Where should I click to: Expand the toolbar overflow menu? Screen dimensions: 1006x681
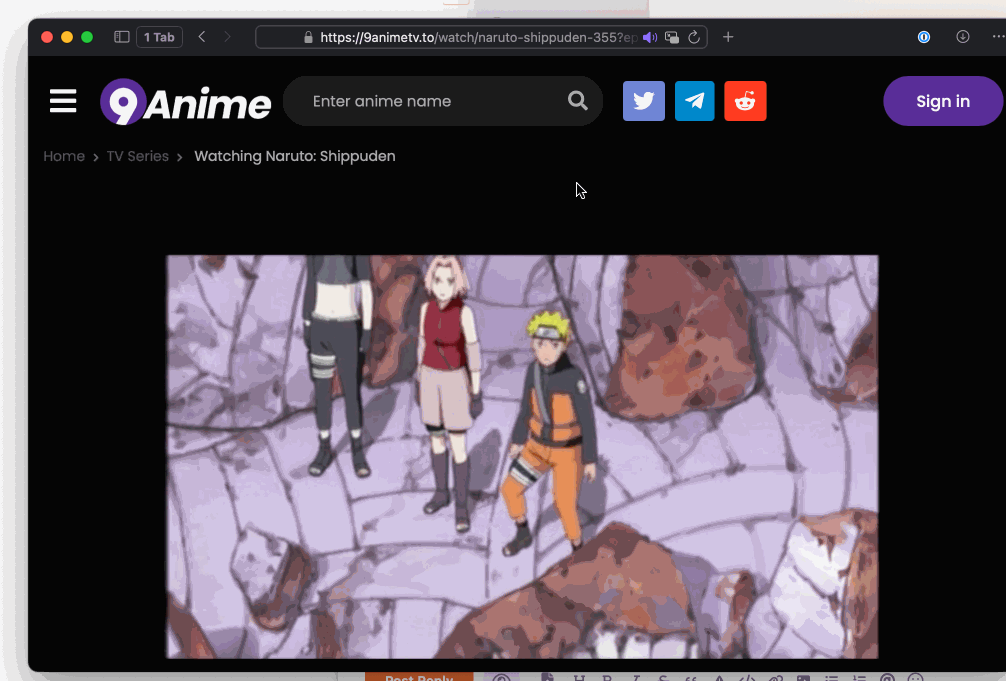[x=998, y=37]
